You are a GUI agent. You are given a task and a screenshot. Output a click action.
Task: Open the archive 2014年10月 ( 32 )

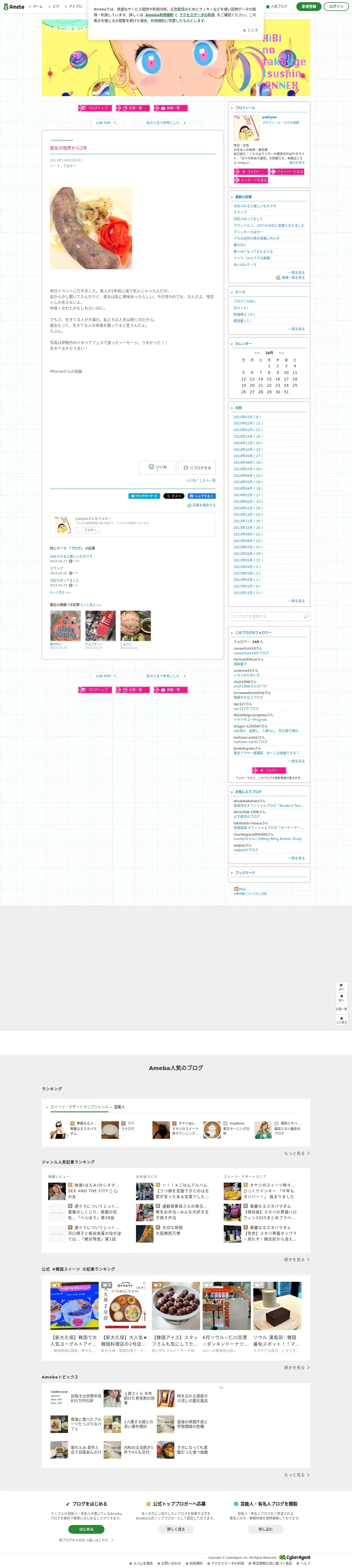248,449
